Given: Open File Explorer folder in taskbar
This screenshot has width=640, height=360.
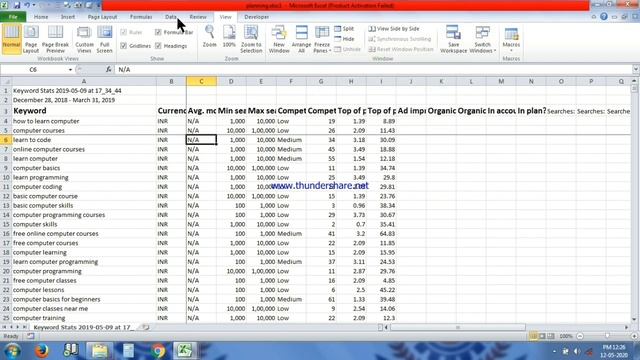Looking at the screenshot, I should tap(99, 351).
